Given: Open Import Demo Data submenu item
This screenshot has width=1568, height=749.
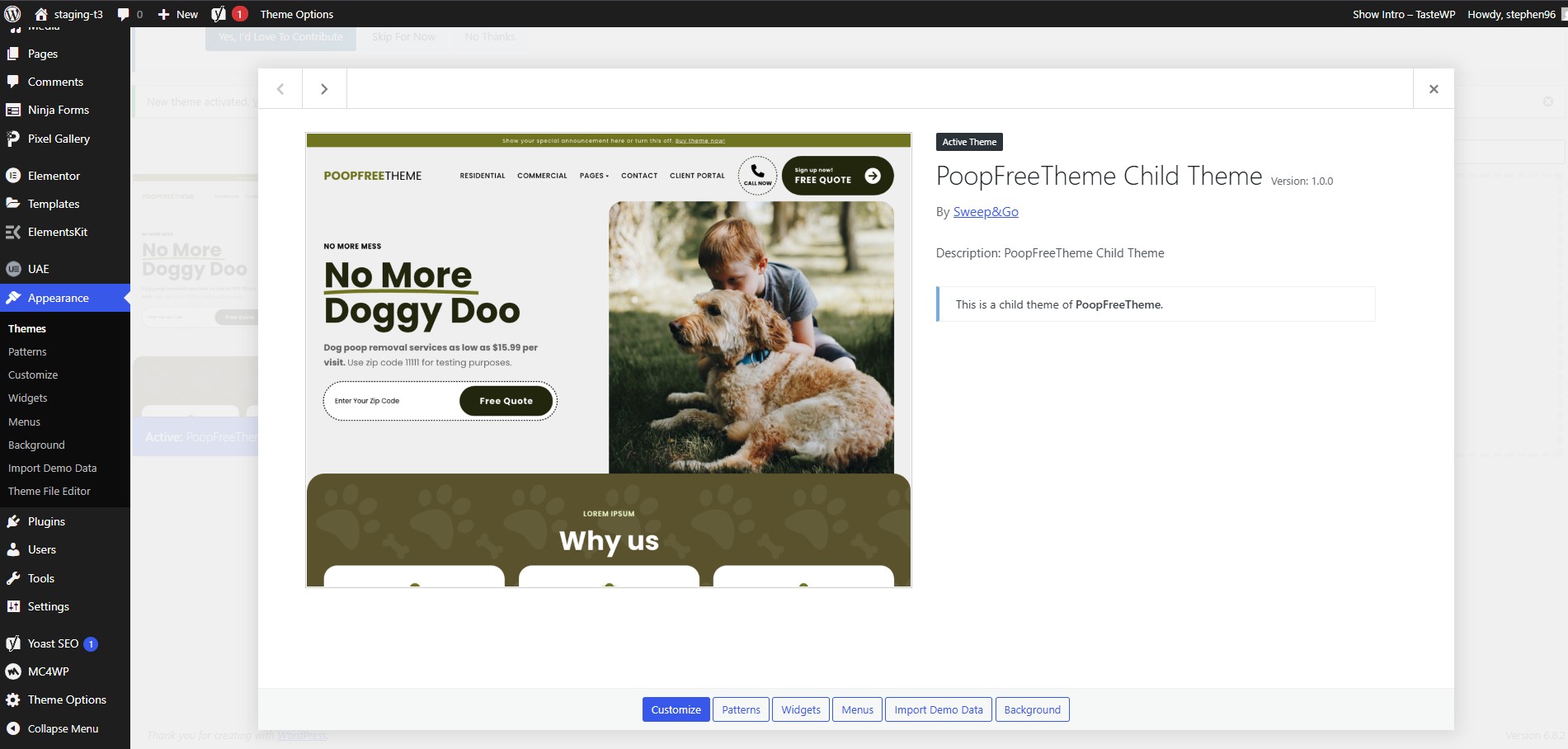Looking at the screenshot, I should (53, 468).
